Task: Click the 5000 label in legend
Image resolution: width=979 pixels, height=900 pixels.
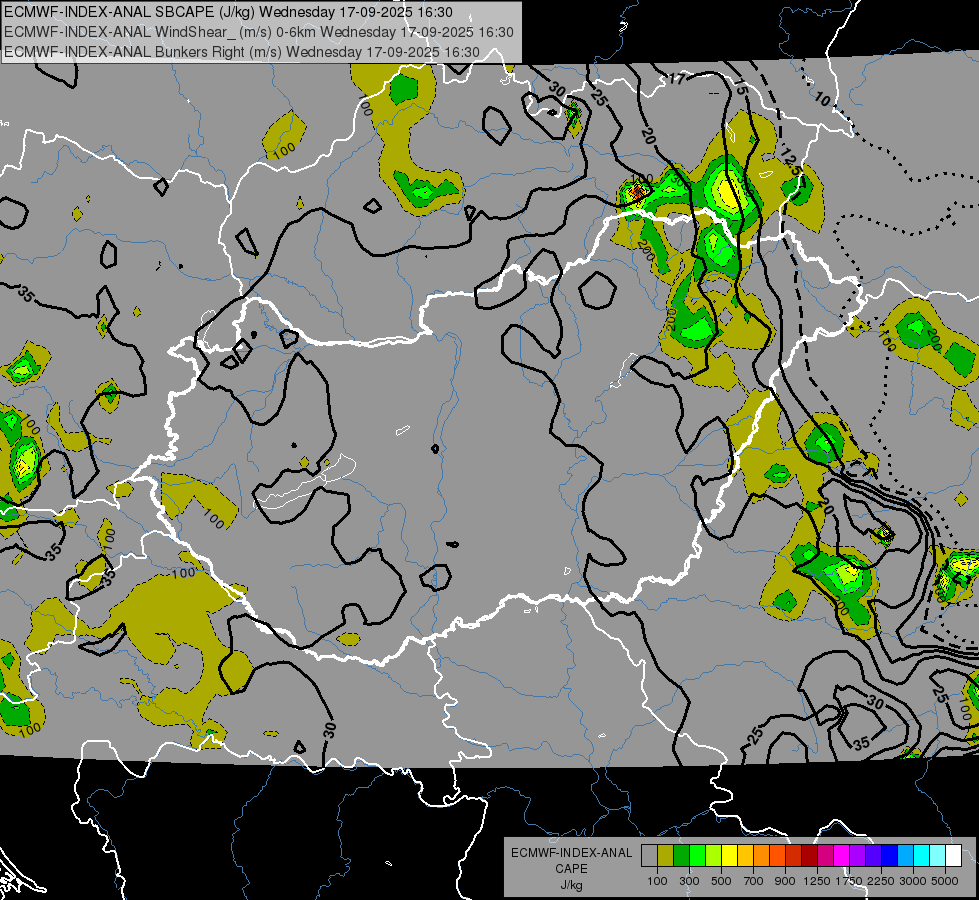Action: 945,881
